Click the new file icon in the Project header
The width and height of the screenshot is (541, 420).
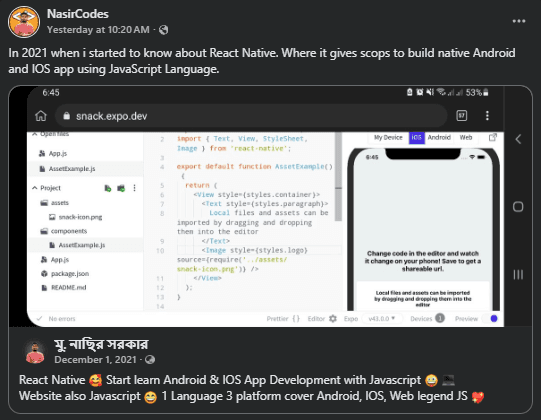[x=108, y=188]
